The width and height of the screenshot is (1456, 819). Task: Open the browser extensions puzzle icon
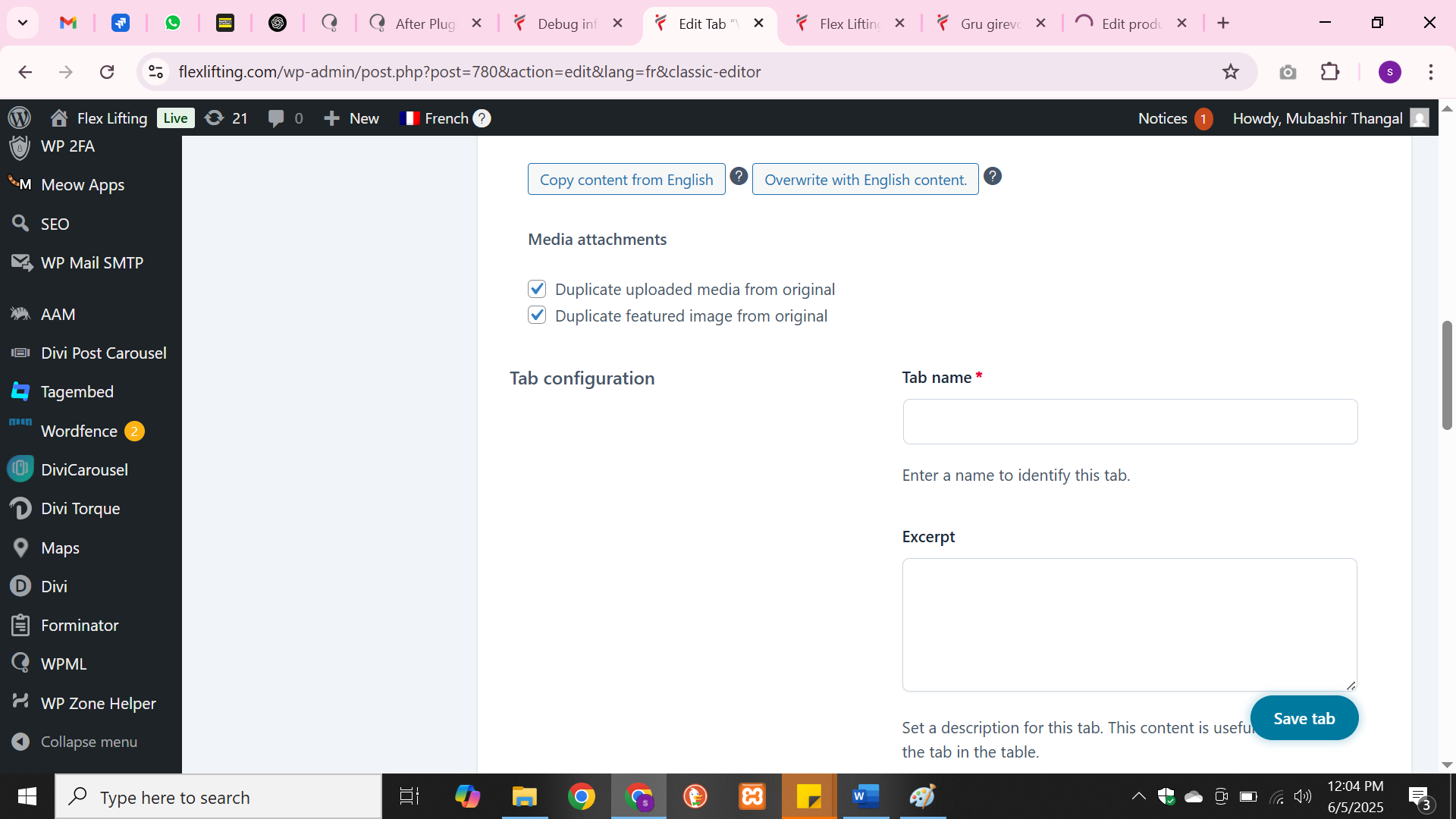coord(1330,71)
